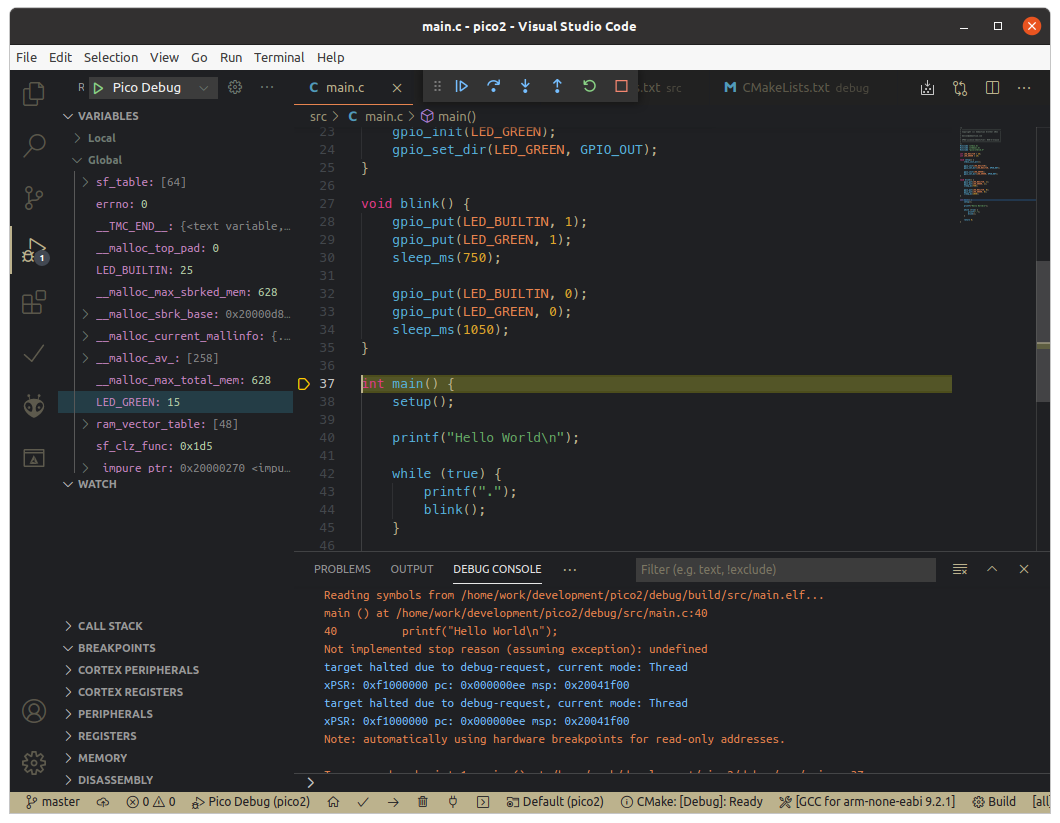This screenshot has height=823, width=1060.
Task: Restart the debug session
Action: pos(589,87)
